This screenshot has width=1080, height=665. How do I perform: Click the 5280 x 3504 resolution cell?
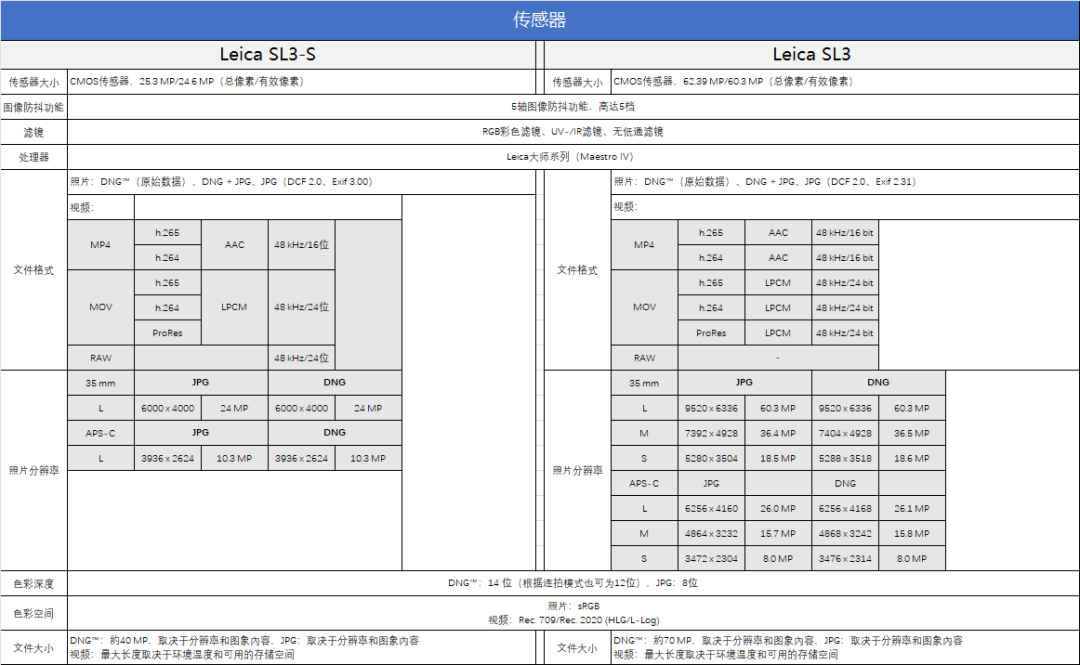click(711, 458)
